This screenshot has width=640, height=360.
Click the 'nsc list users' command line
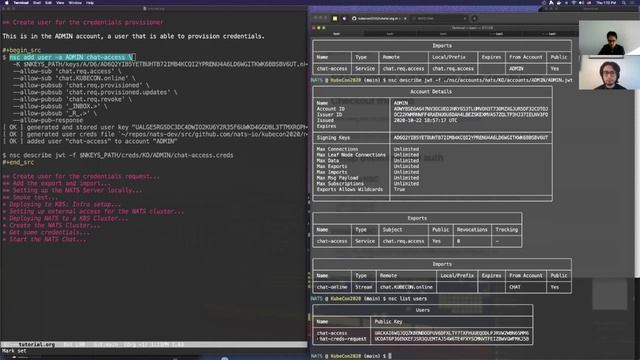[406, 298]
